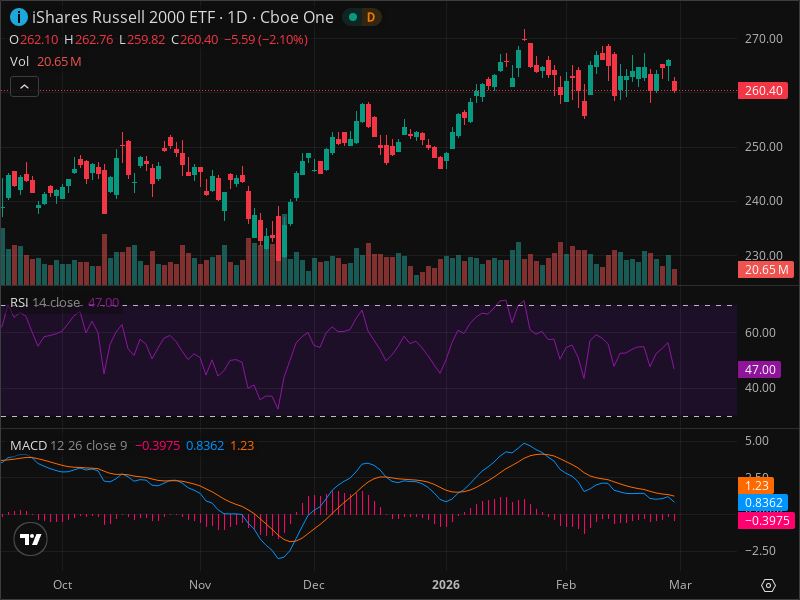The width and height of the screenshot is (800, 600).
Task: Click the high value H262.76 in the legend
Action: [x=89, y=40]
